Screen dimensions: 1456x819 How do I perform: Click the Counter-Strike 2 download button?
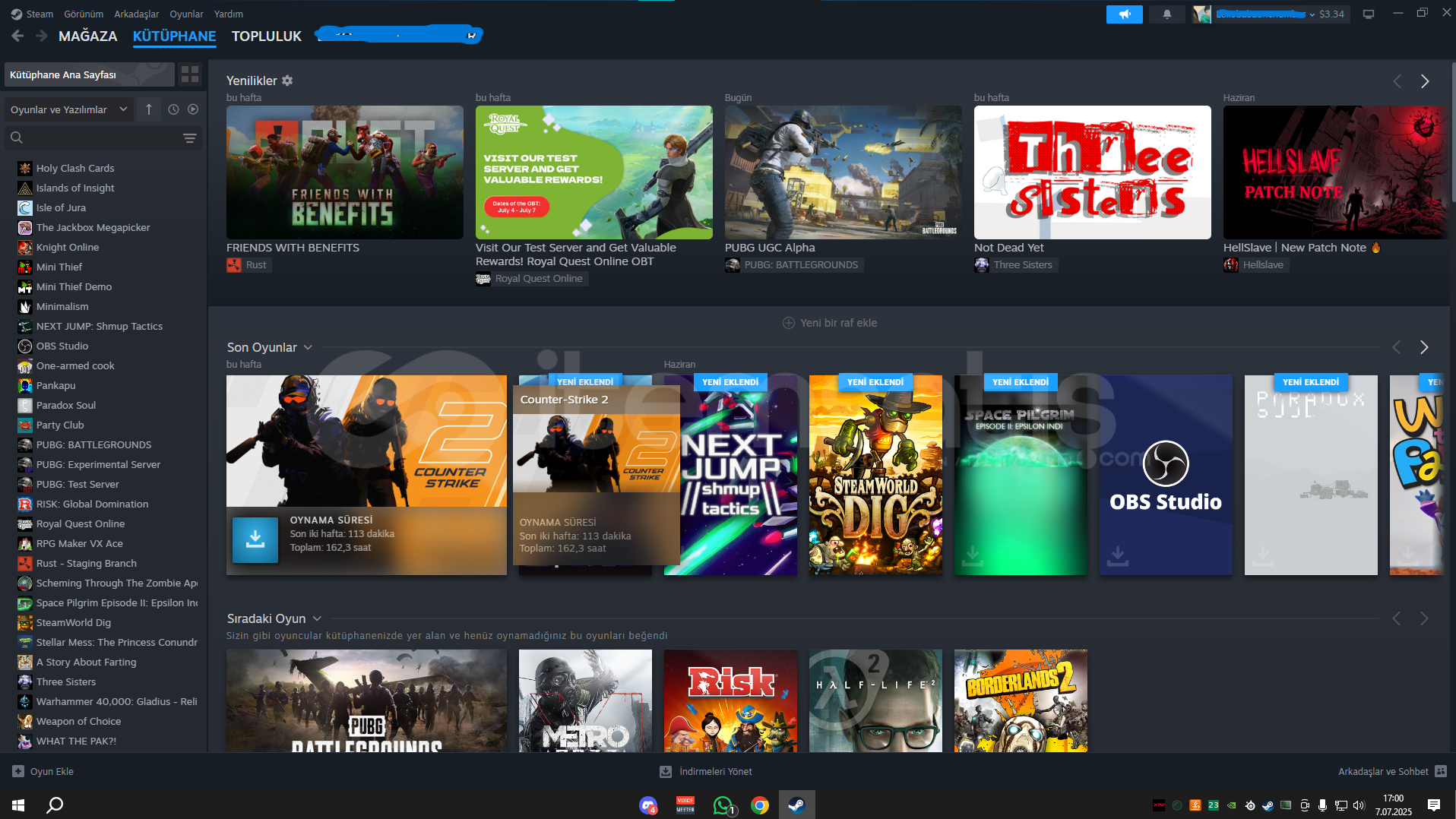pyautogui.click(x=255, y=539)
